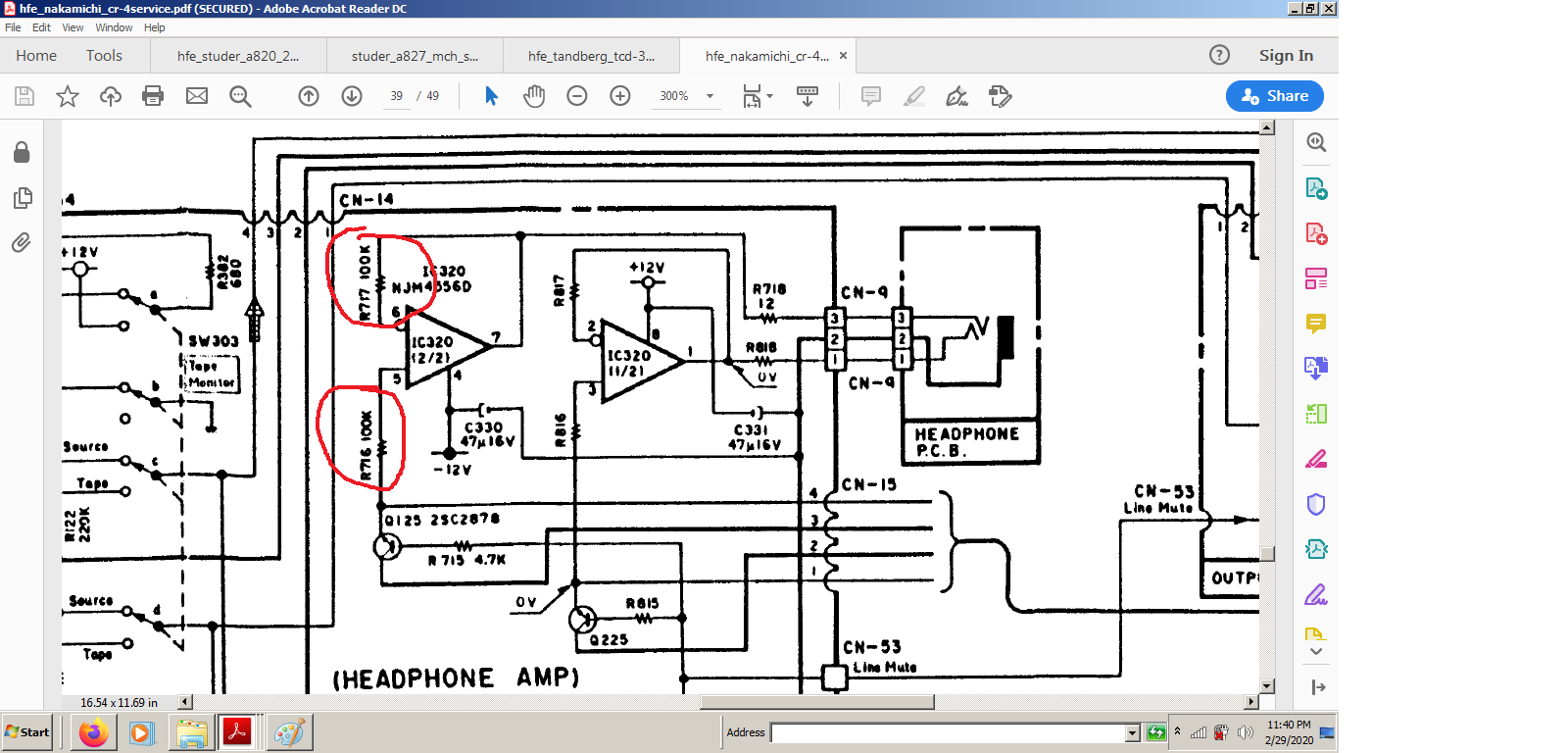This screenshot has height=753, width=1568.
Task: Click the vertical scrollbar thumb
Action: 1267,554
